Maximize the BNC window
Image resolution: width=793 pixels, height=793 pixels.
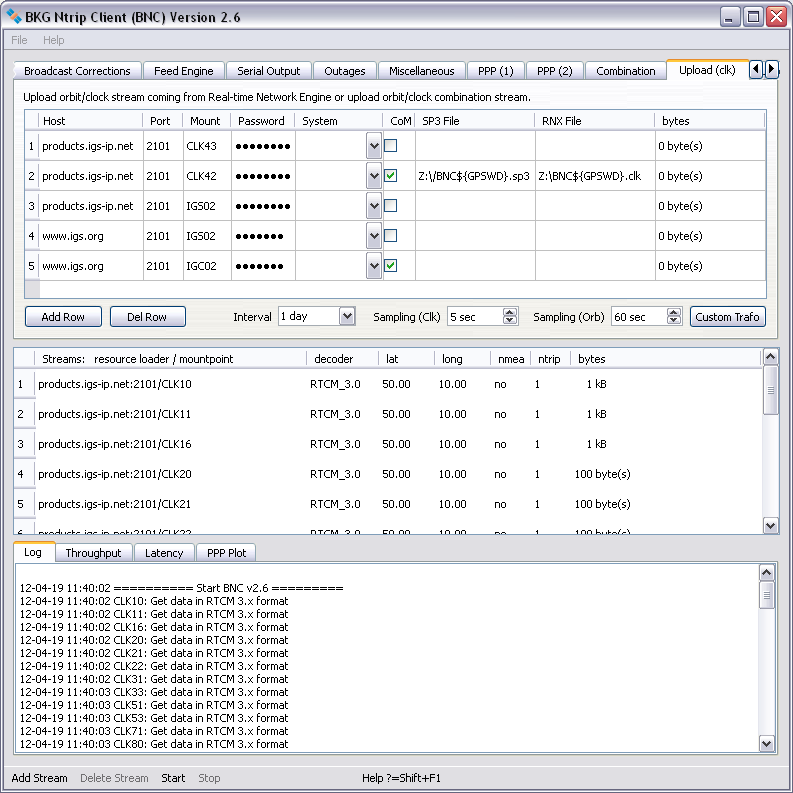coord(753,16)
